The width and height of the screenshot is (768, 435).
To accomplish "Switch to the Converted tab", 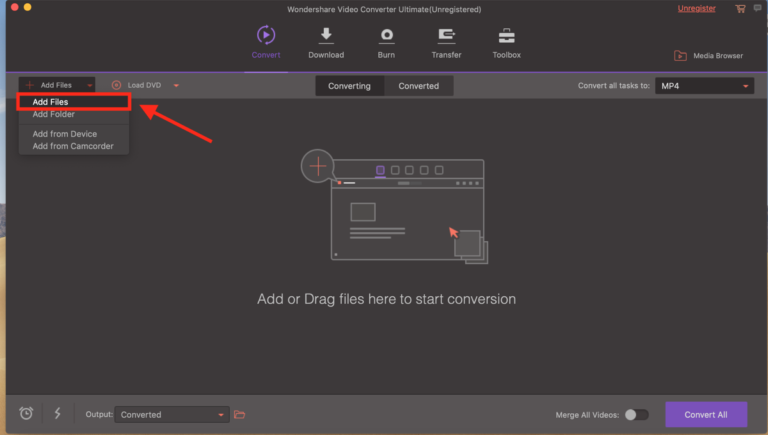I will (418, 86).
